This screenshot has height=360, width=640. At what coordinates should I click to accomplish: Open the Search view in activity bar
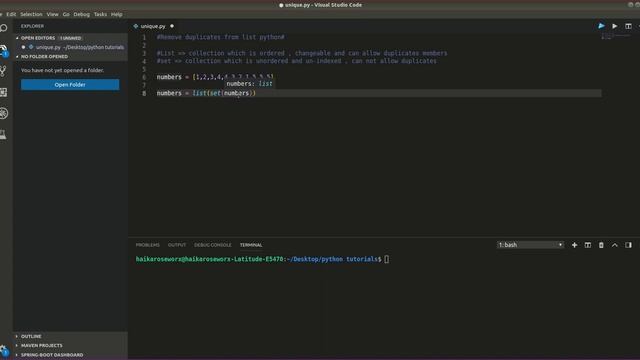click(4, 28)
